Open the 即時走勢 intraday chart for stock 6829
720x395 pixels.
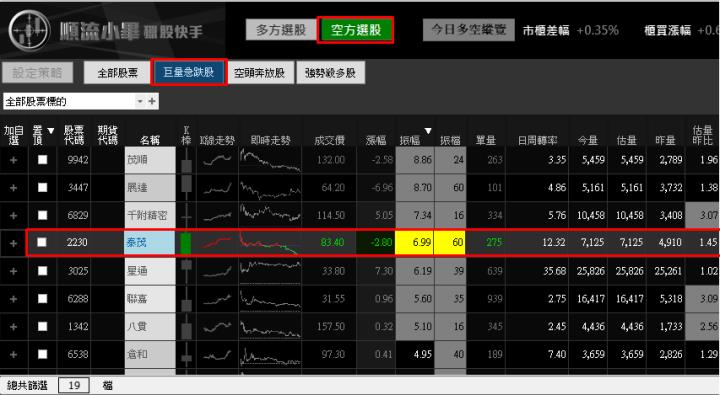270,214
